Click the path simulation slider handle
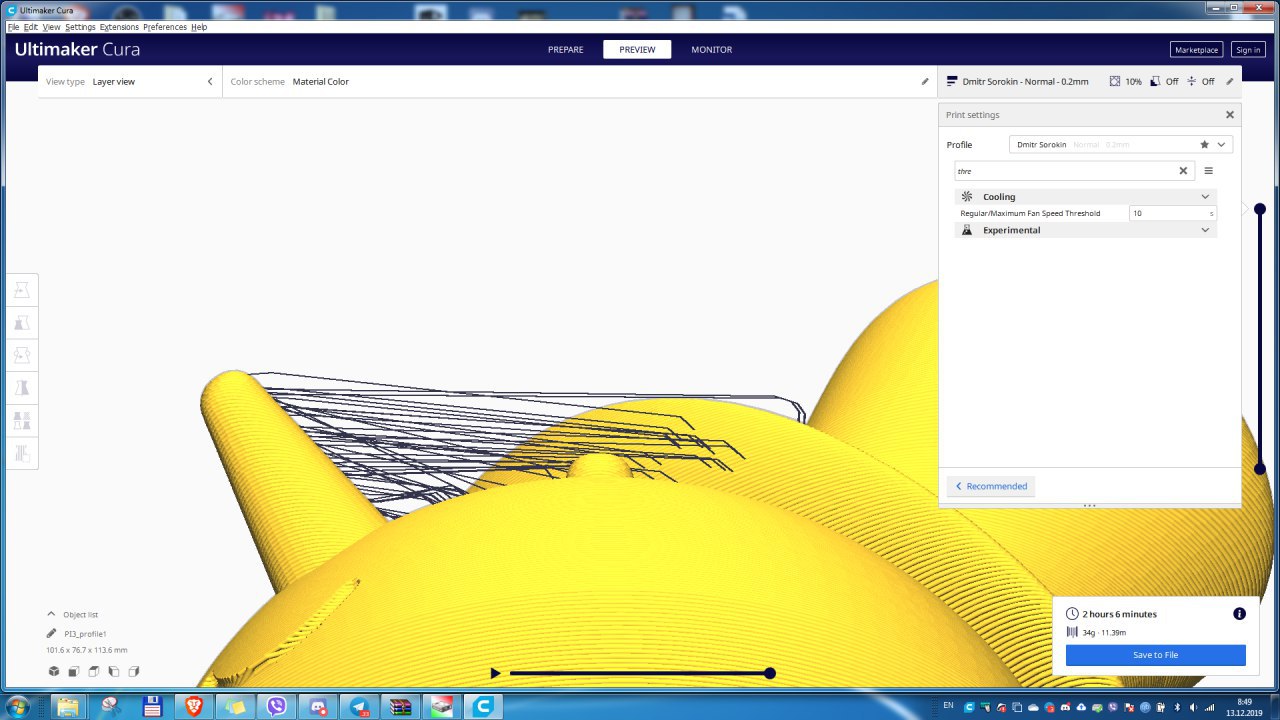 [770, 673]
